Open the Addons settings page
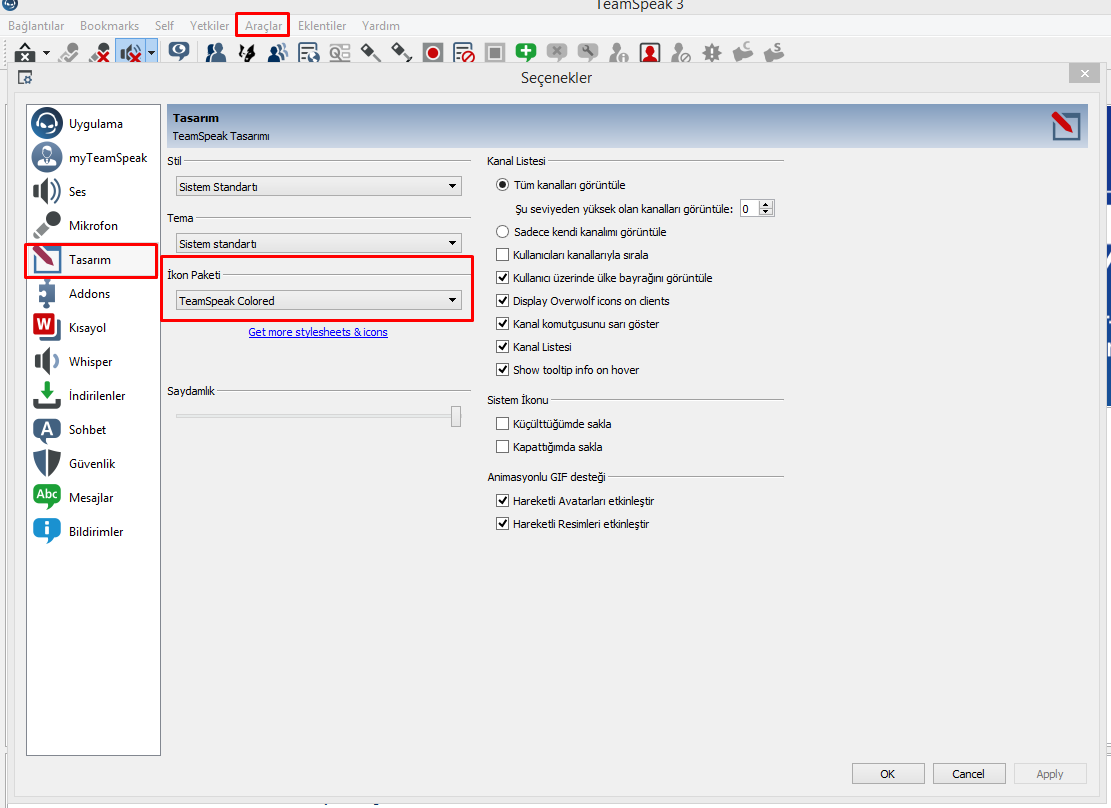Screen dimensions: 1111x808 (x=93, y=293)
